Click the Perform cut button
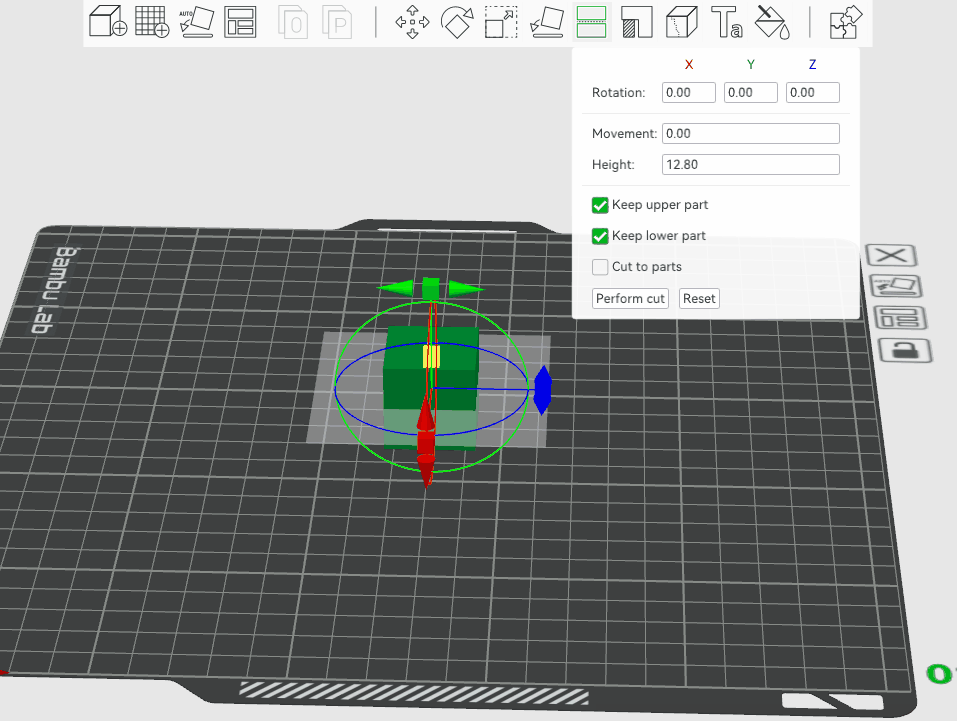Viewport: 957px width, 721px height. (x=630, y=299)
